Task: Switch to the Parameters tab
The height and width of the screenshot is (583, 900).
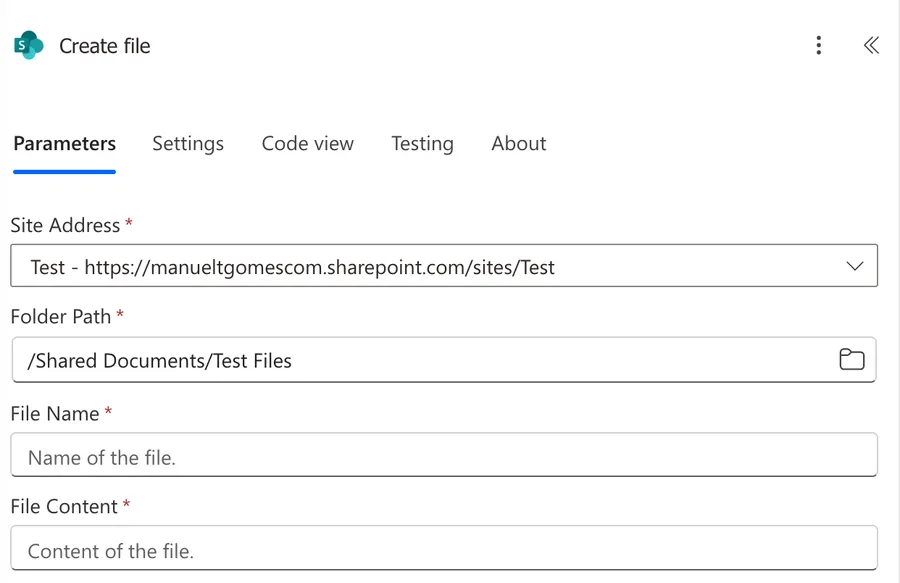Action: [65, 144]
